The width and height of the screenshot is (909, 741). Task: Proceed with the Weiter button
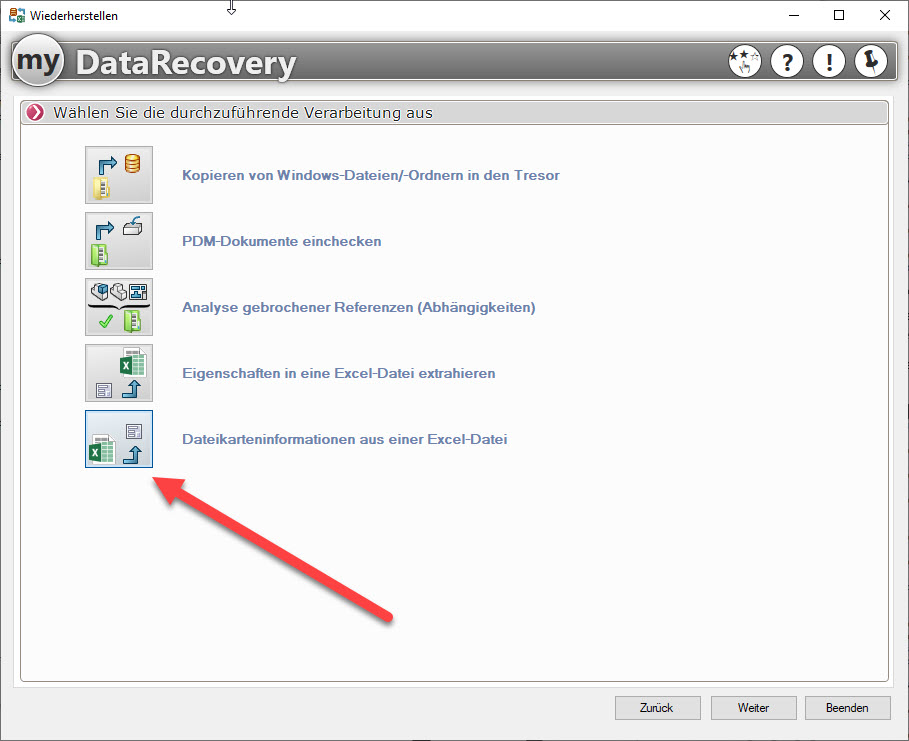(754, 708)
